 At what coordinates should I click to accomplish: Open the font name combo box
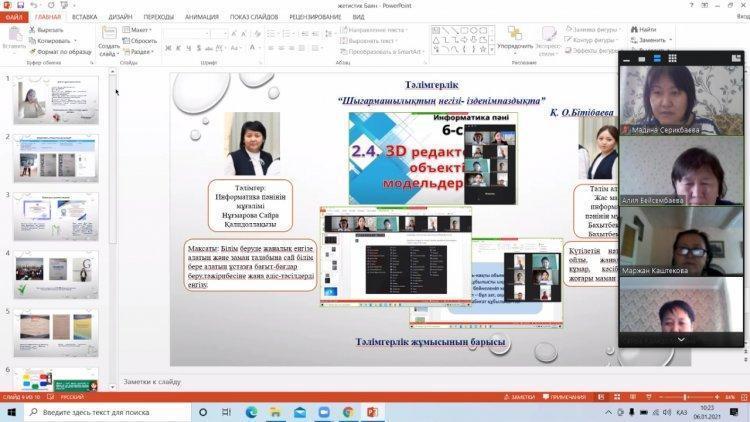(186, 34)
